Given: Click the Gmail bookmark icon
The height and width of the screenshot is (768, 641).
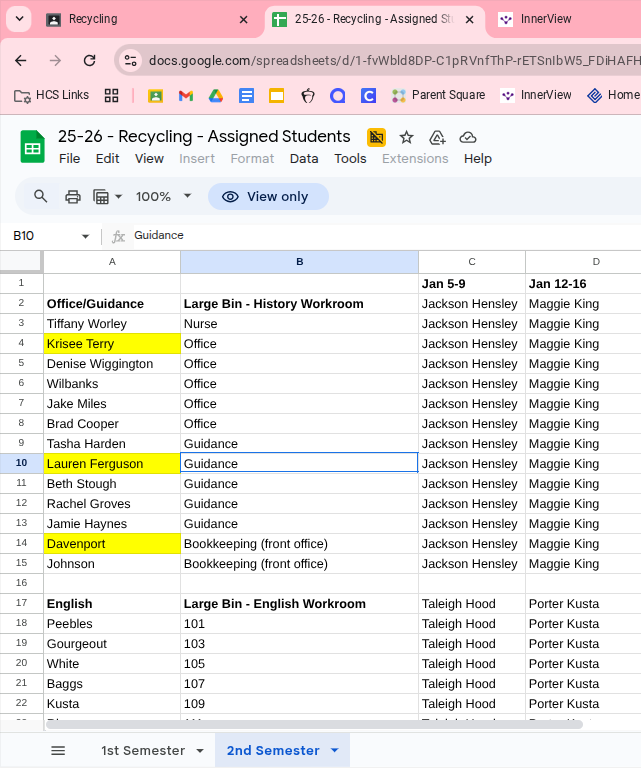Looking at the screenshot, I should (x=185, y=96).
